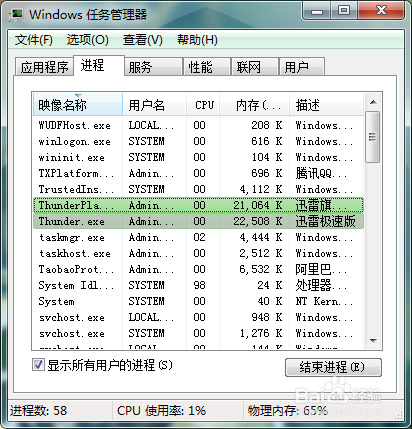Screen dimensions: 412x429
Task: Click the 98 CPU value for System Idle
Action: pyautogui.click(x=199, y=285)
